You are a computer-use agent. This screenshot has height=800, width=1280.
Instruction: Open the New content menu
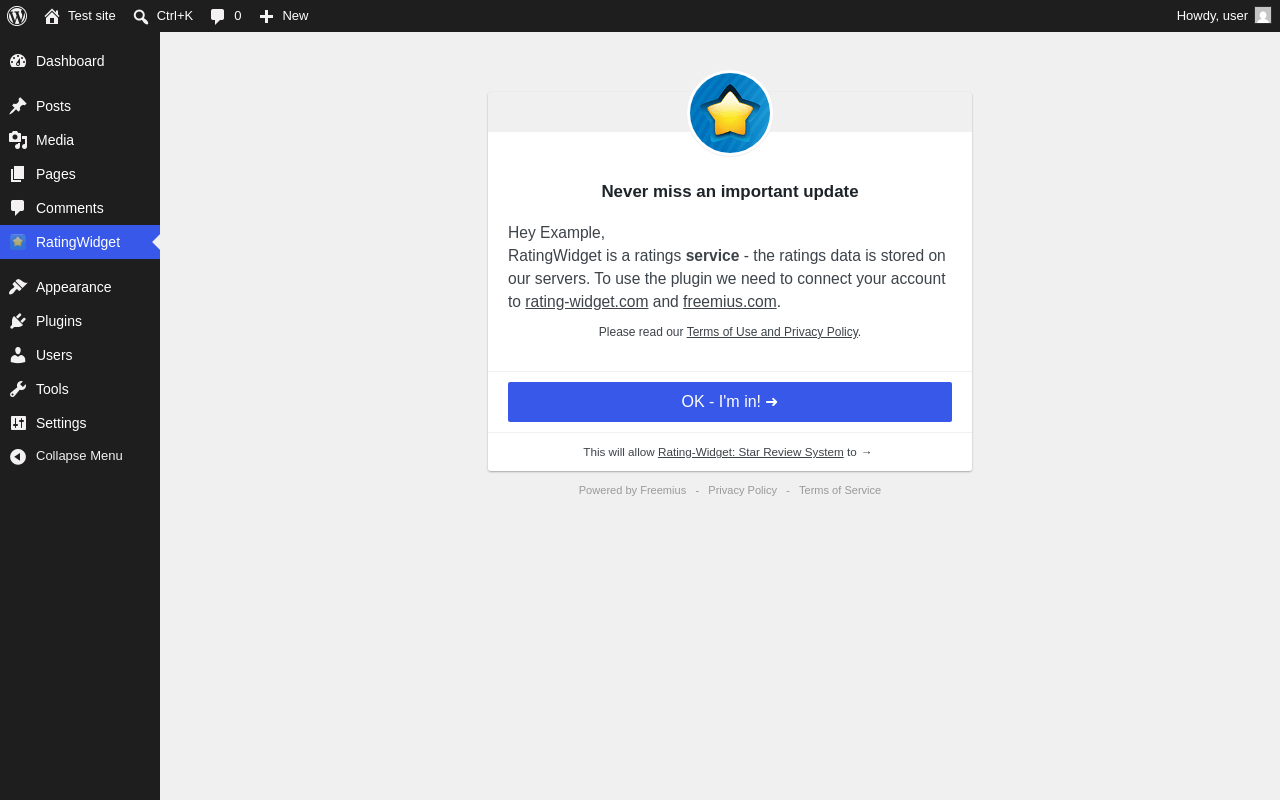284,16
